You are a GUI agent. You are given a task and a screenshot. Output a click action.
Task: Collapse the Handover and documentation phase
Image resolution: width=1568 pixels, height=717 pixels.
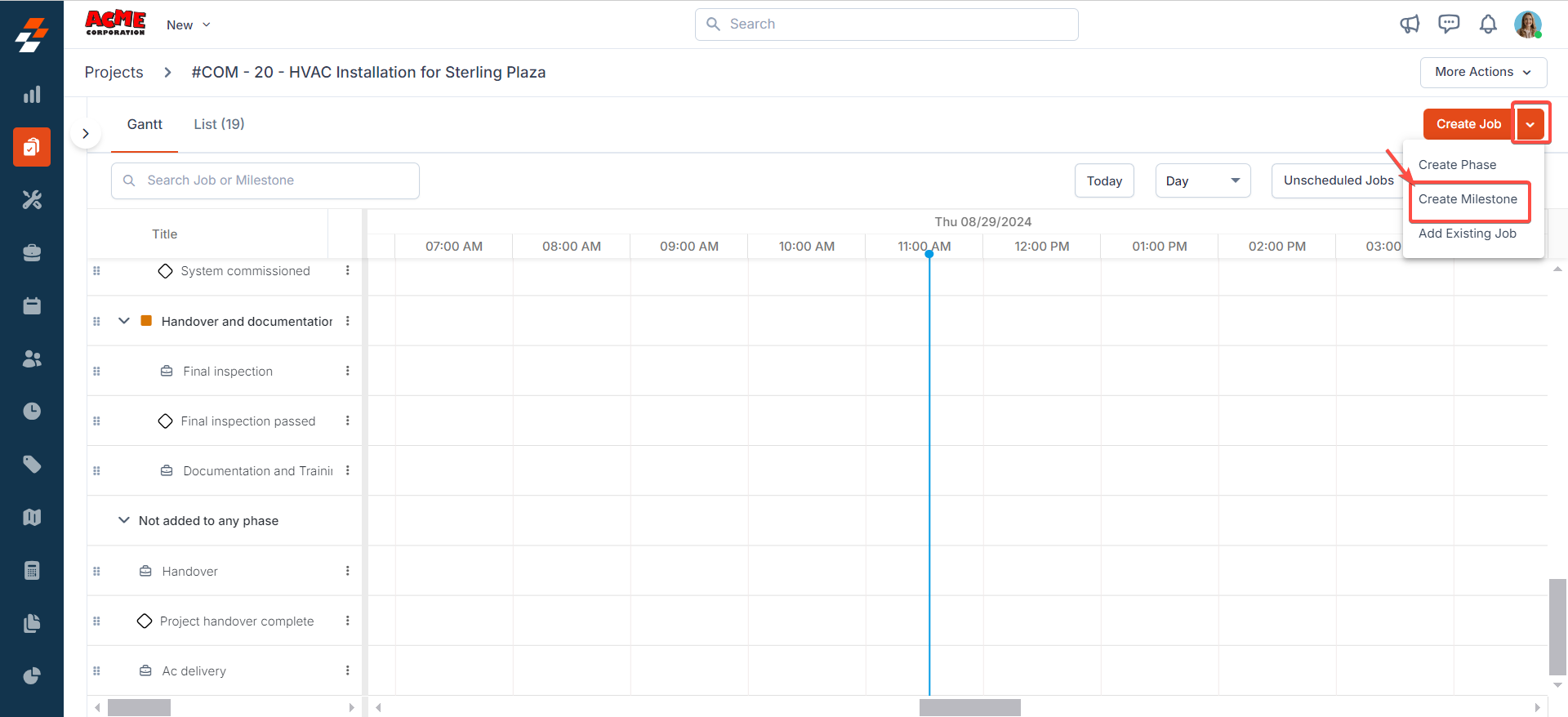[x=124, y=321]
